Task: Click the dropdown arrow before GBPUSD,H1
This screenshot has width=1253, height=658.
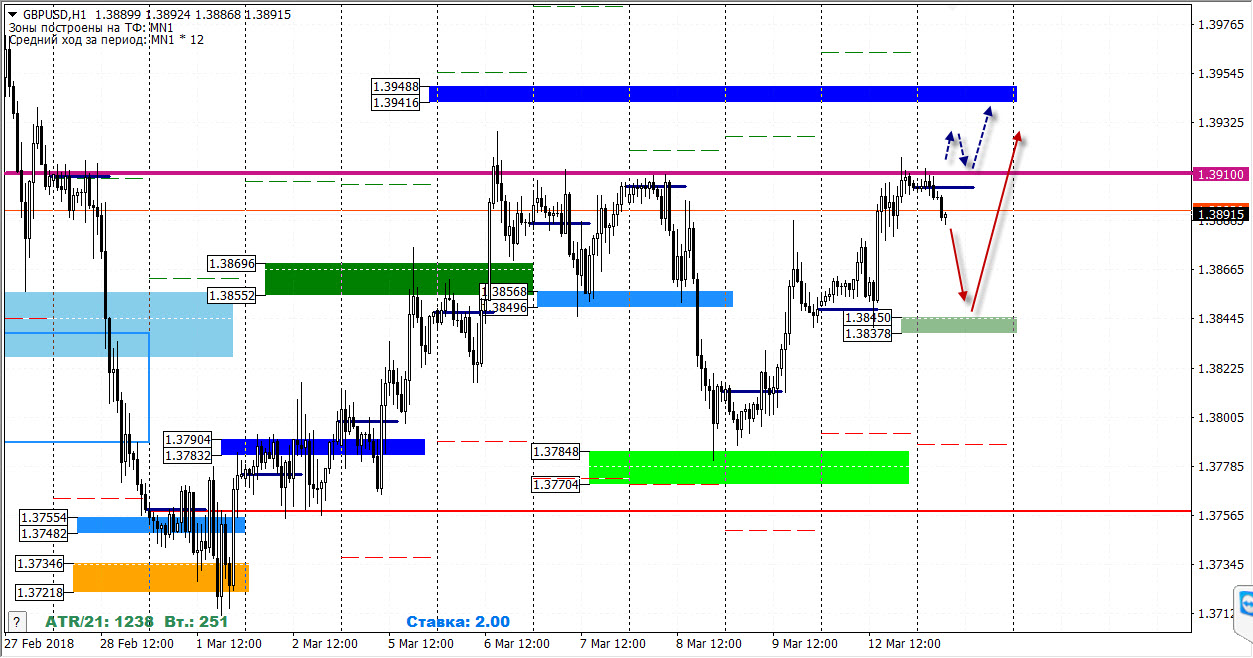Action: 11,15
